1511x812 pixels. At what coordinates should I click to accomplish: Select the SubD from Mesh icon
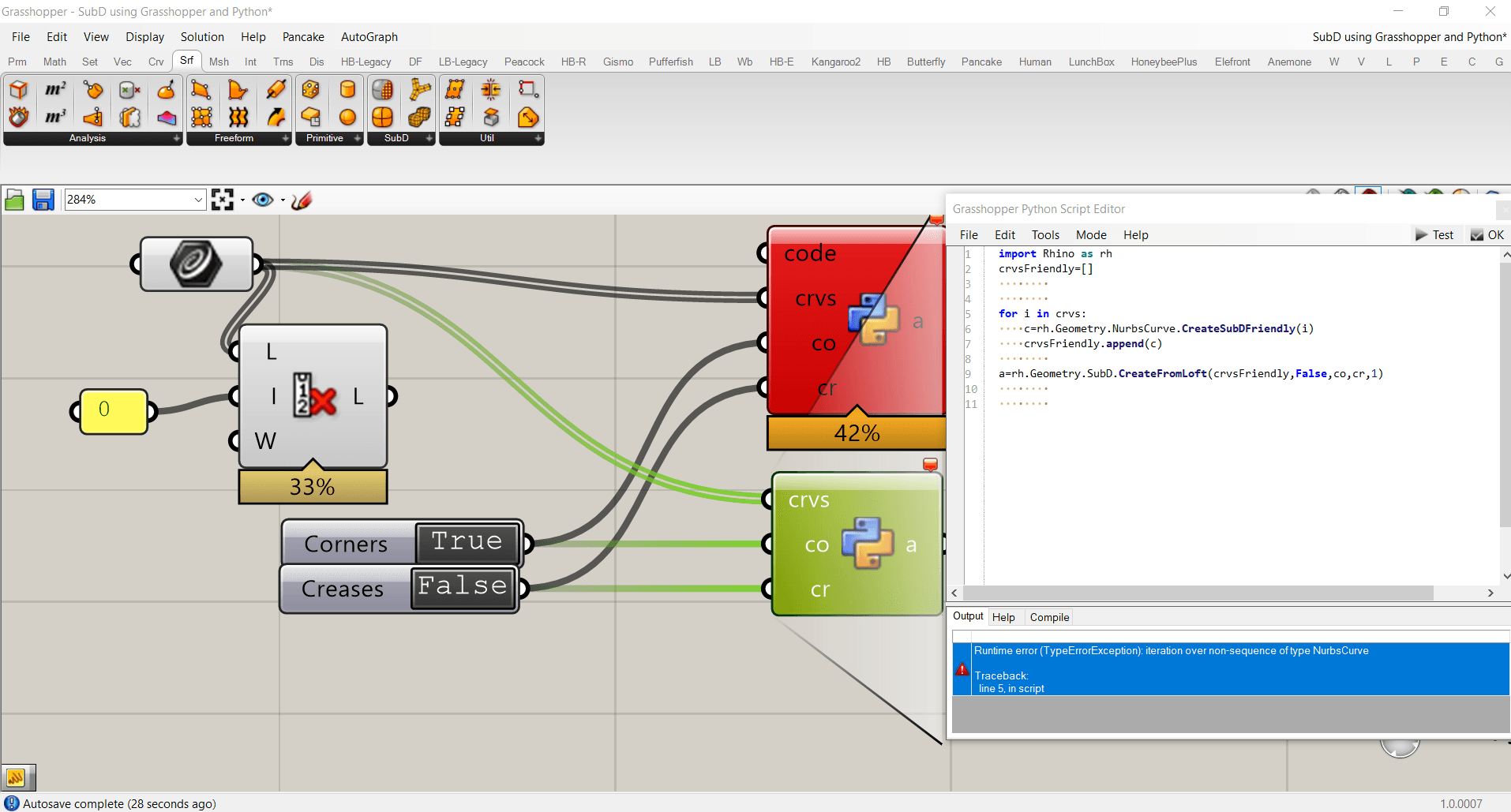coord(383,90)
